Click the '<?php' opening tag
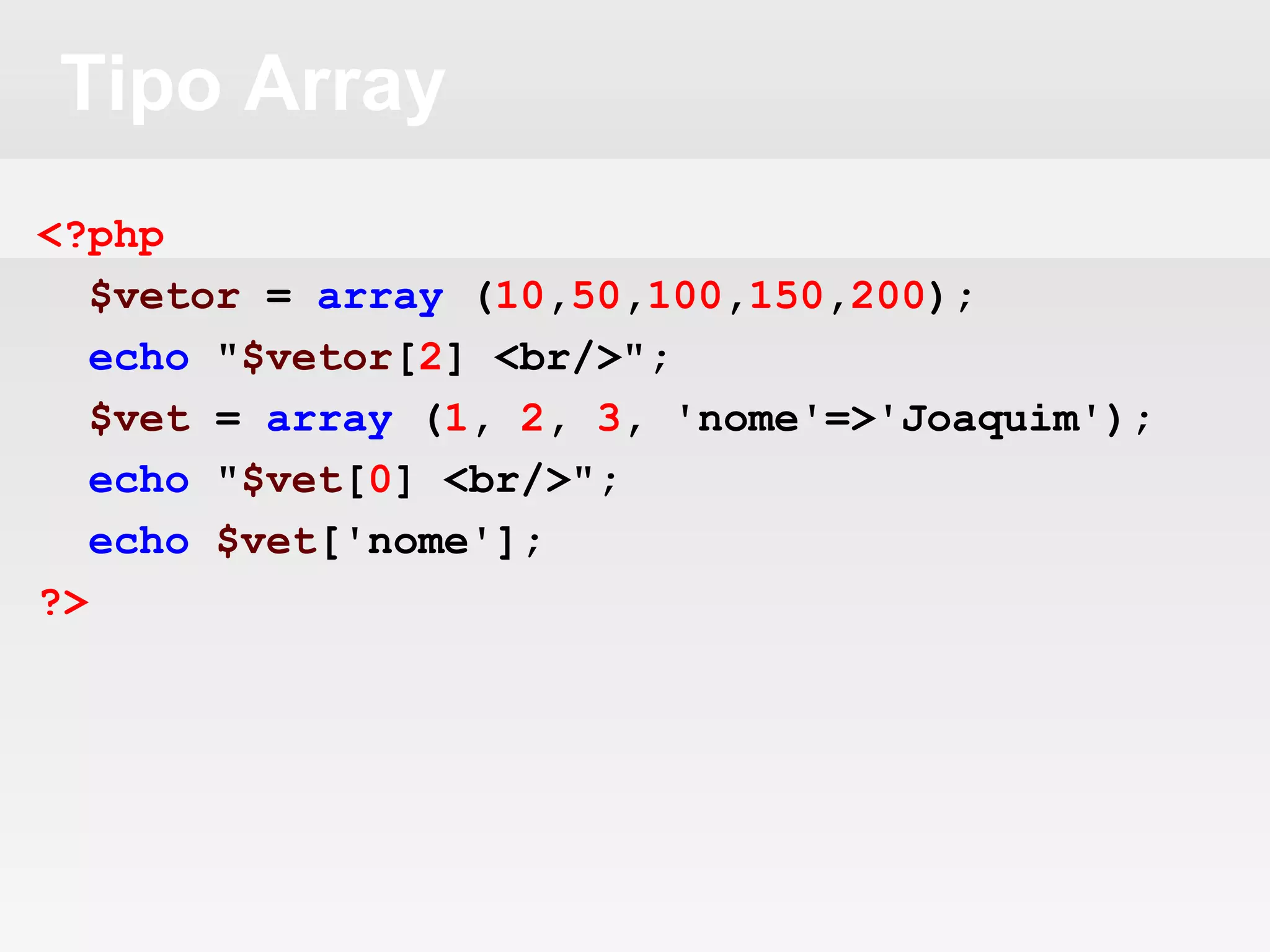 [100, 237]
